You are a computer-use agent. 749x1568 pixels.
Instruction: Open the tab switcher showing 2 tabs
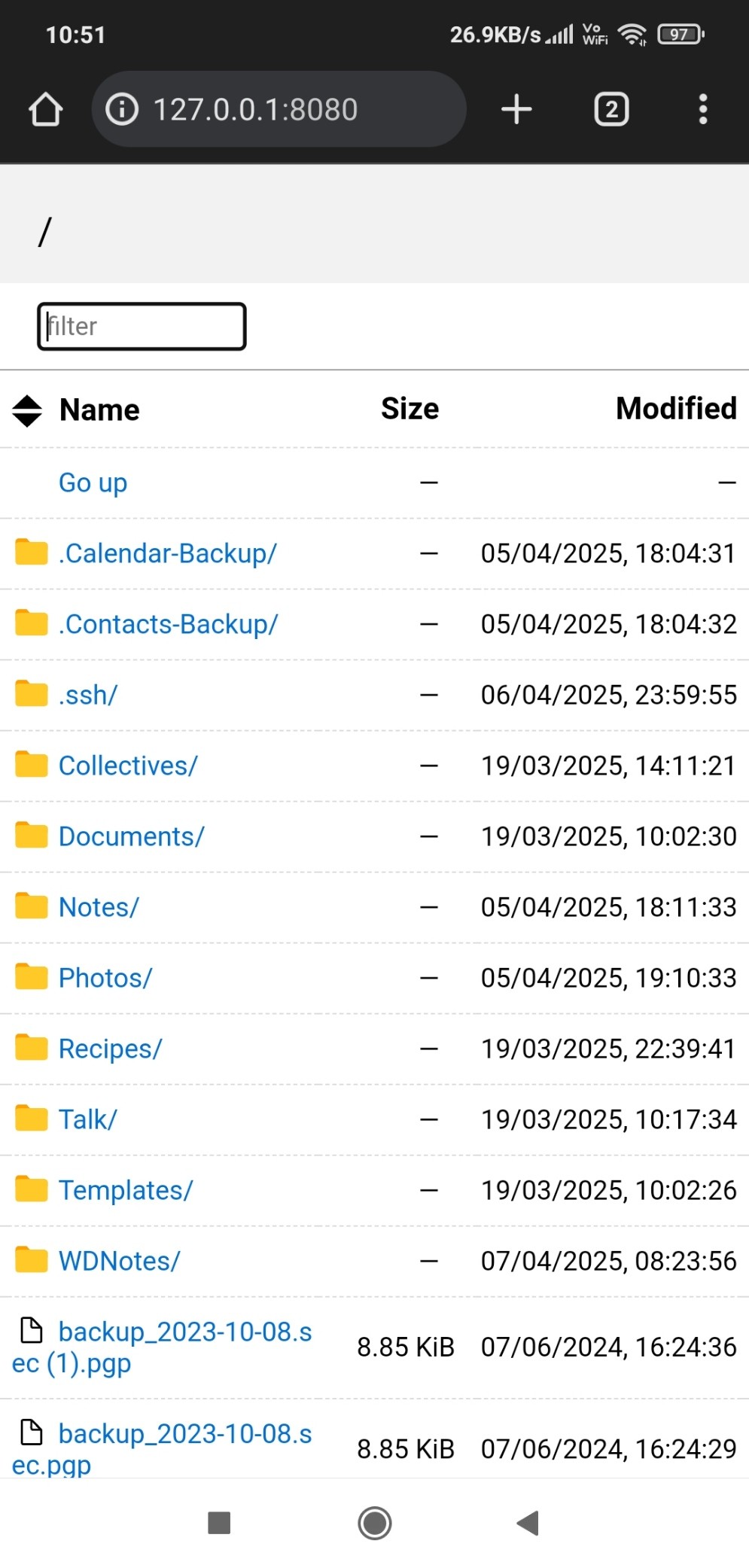(x=611, y=109)
